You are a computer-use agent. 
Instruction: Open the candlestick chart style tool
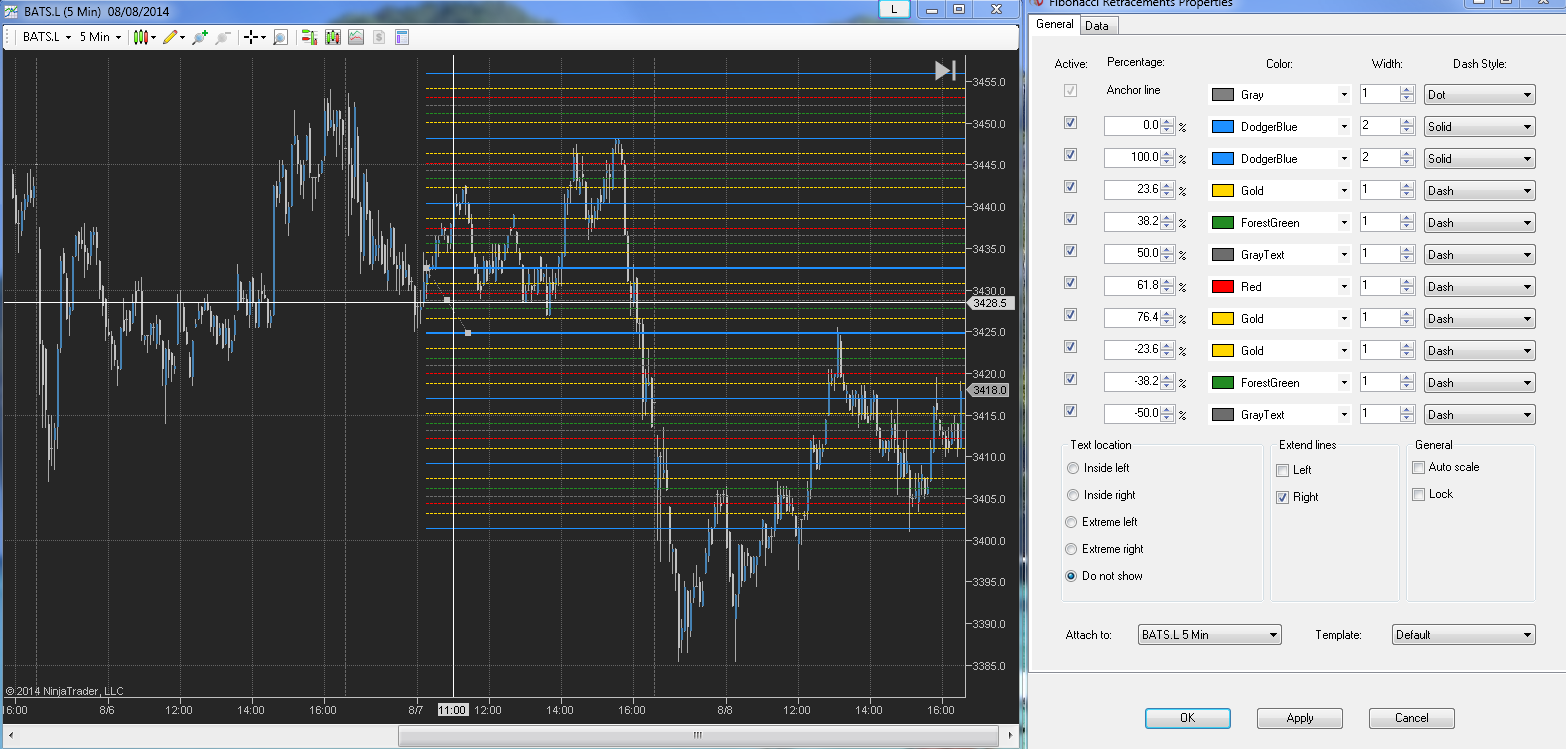141,37
